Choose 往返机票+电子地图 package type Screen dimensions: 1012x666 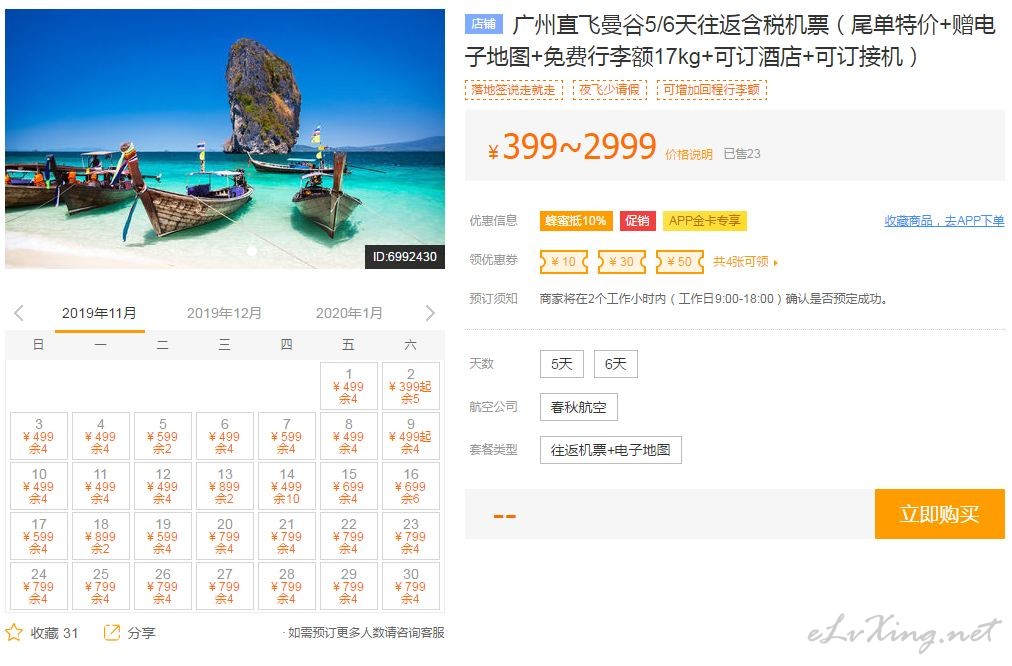click(x=611, y=450)
